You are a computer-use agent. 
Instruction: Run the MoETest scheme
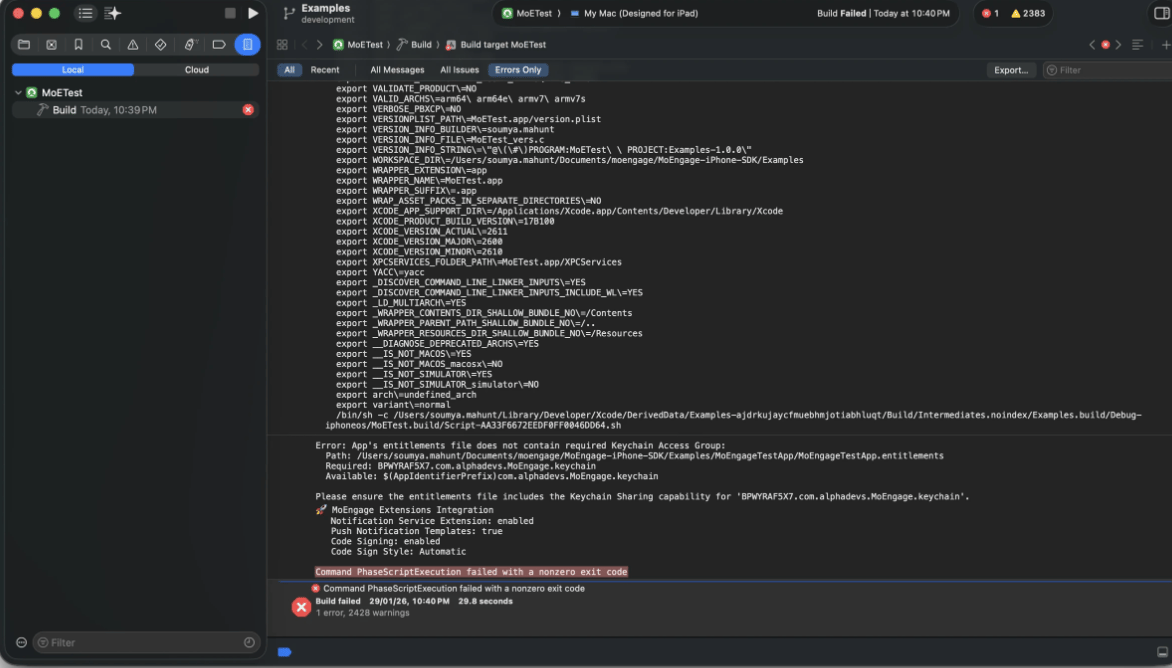tap(253, 13)
